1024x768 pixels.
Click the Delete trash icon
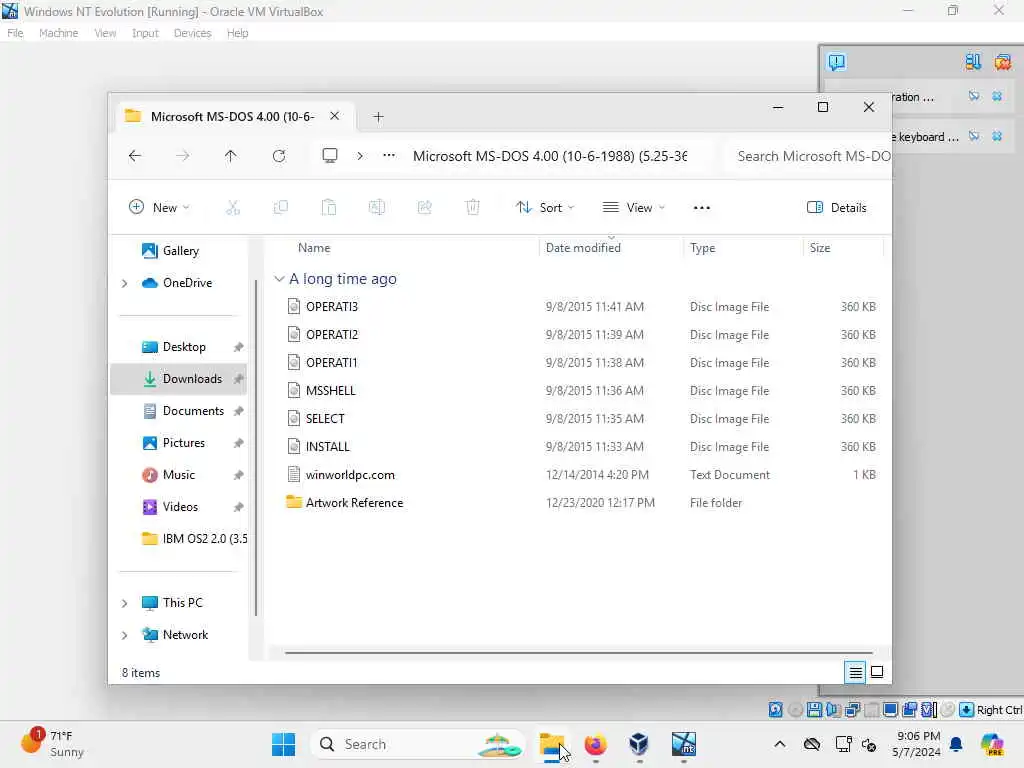point(473,208)
